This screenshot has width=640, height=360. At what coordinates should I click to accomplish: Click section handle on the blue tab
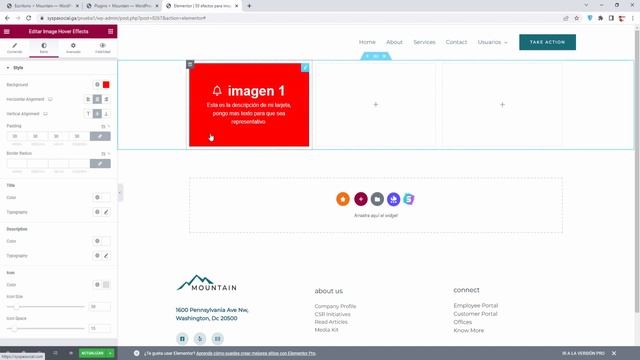(376, 56)
